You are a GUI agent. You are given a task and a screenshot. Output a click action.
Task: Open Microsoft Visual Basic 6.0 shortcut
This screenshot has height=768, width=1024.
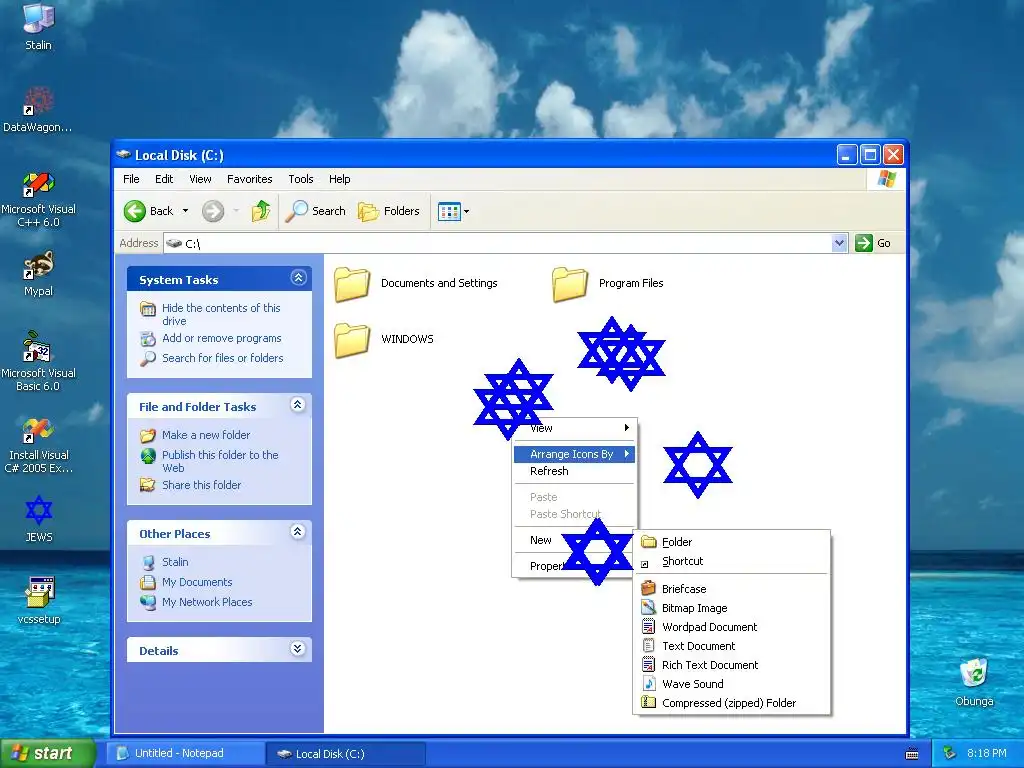[x=38, y=362]
